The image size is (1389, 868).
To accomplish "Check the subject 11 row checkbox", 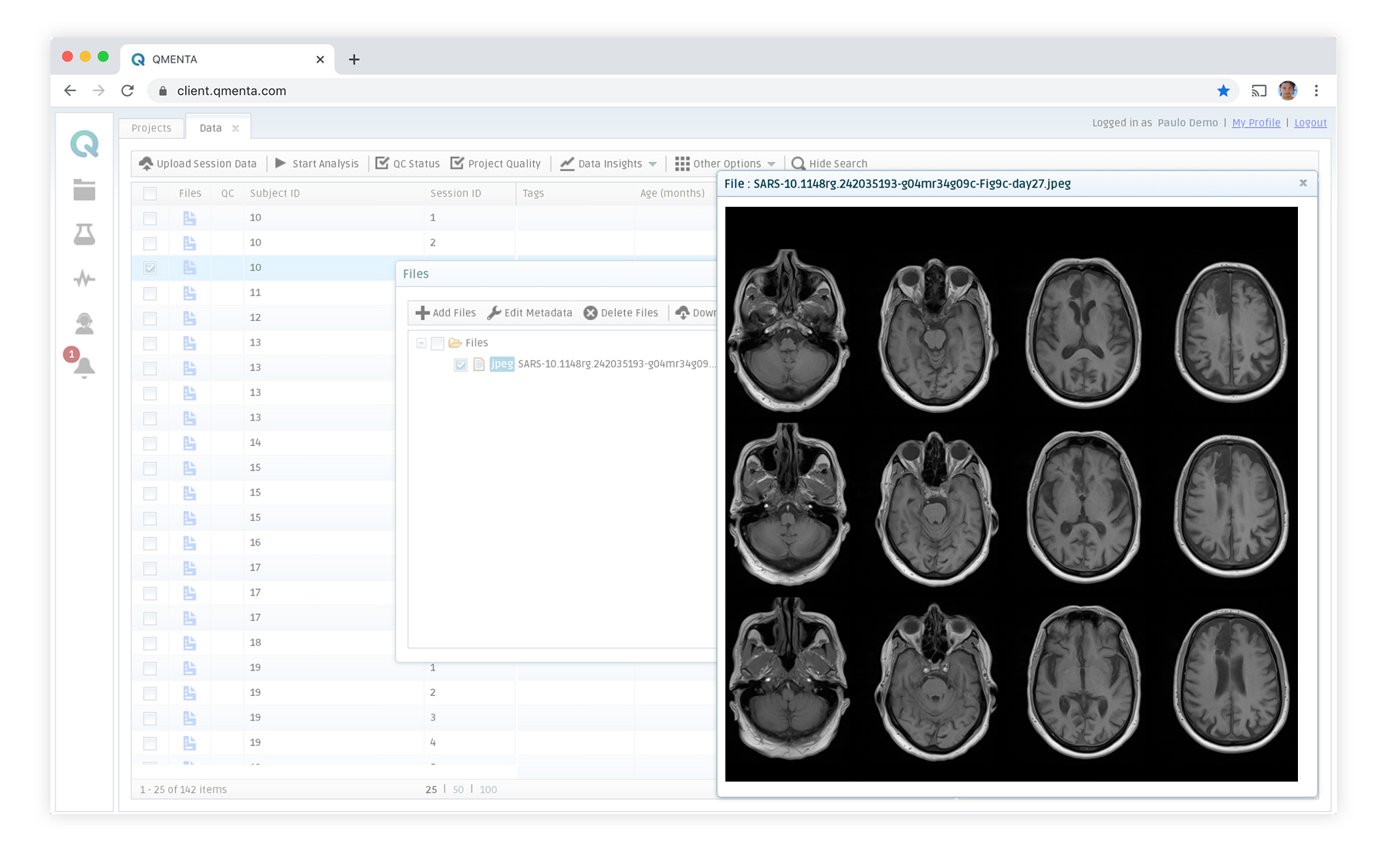I will click(150, 293).
